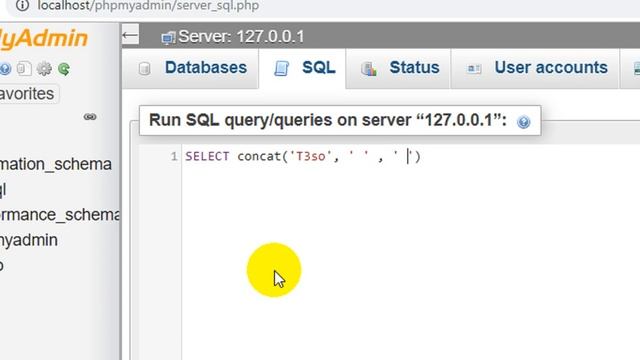Switch to the SQL tab

click(x=302, y=68)
